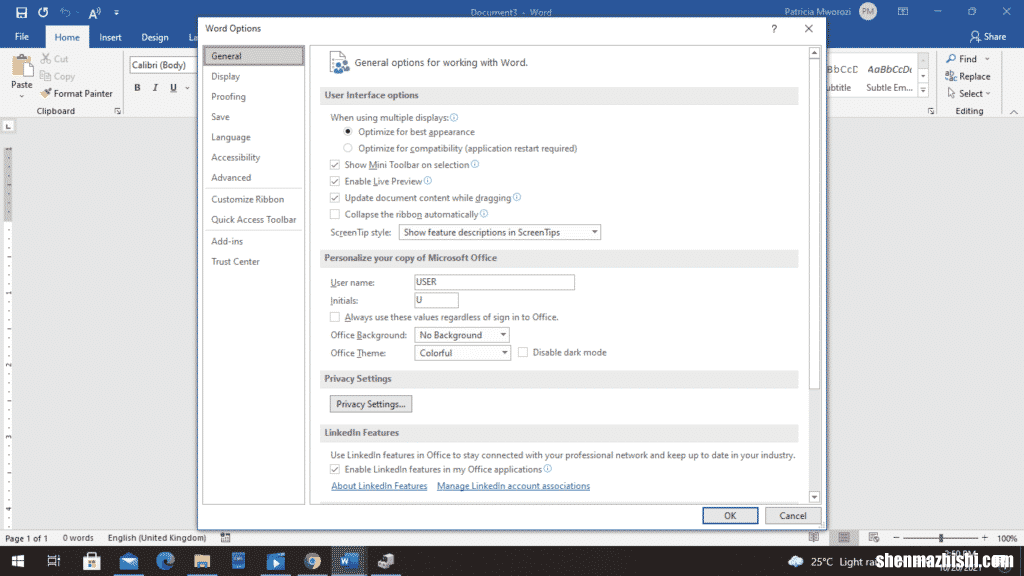The height and width of the screenshot is (576, 1024).
Task: Click the Find magnifier in Editing group
Action: (951, 59)
